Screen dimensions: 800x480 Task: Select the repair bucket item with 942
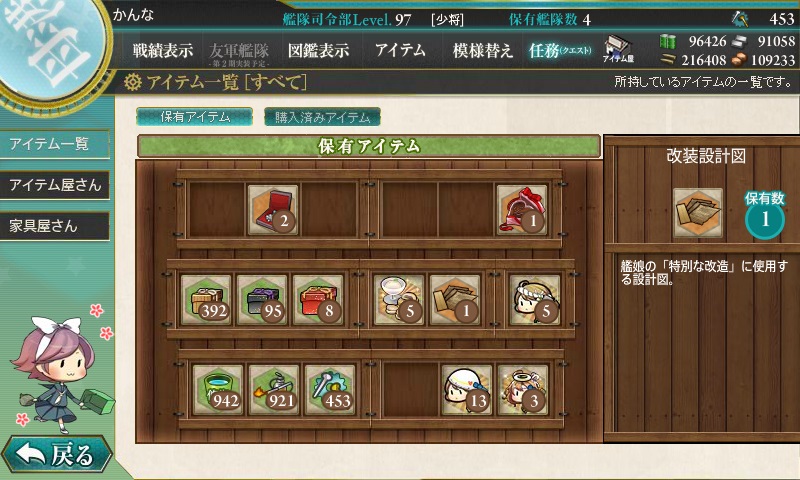point(218,390)
